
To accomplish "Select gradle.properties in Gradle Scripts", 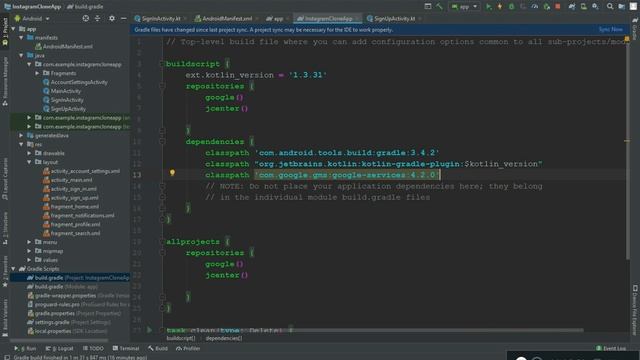I will [74, 313].
